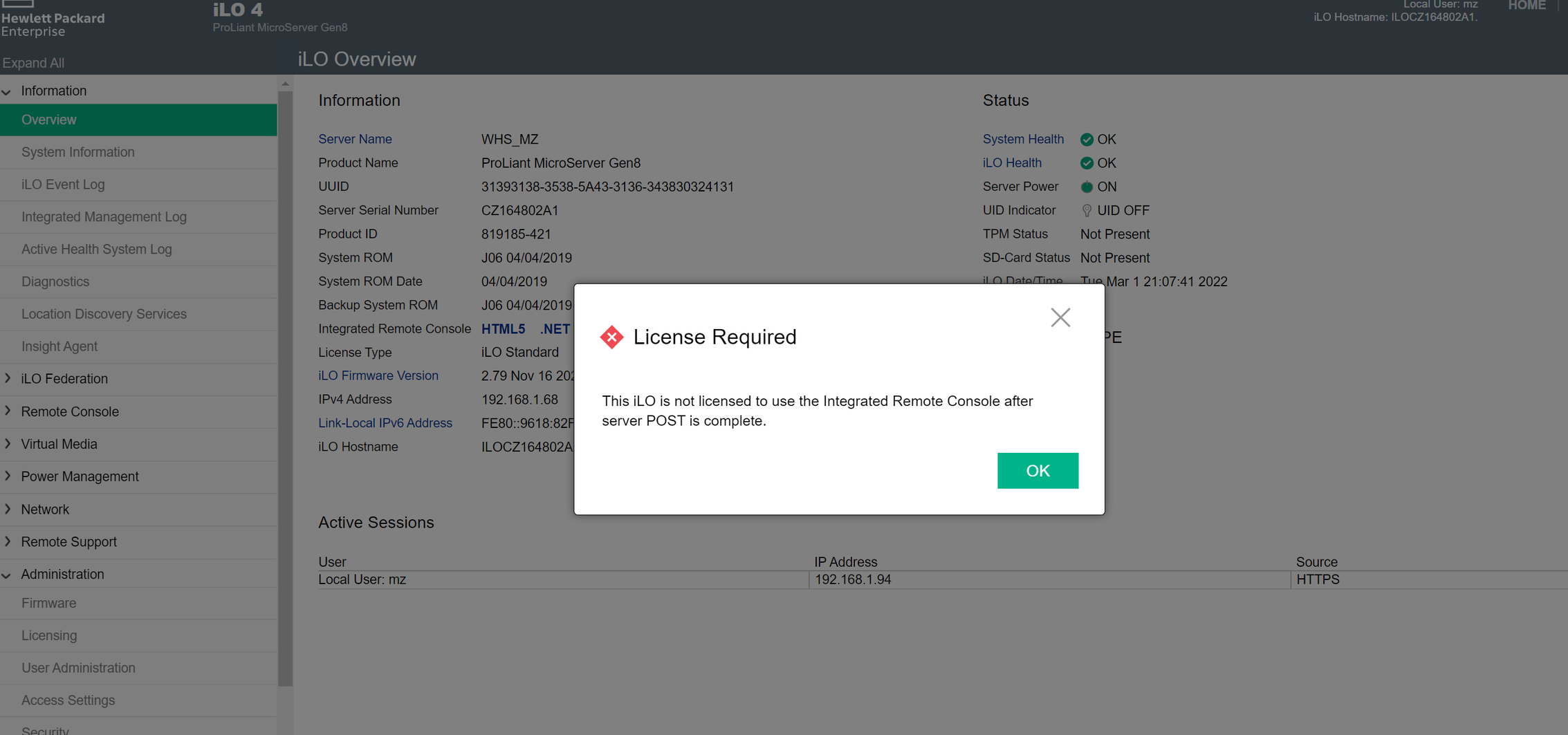Image resolution: width=1568 pixels, height=735 pixels.
Task: Click Server Power ON indicator icon
Action: pyautogui.click(x=1087, y=187)
